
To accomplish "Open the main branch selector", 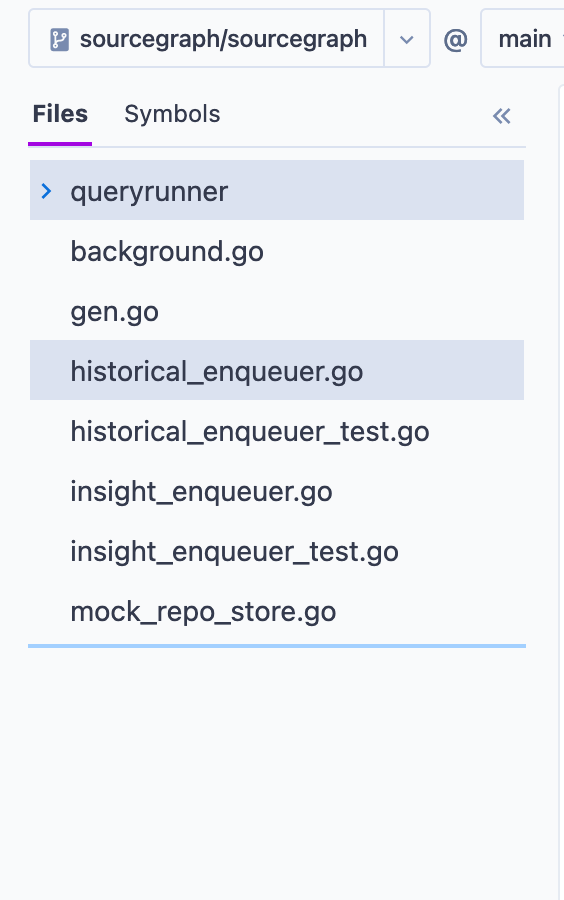I will (x=523, y=38).
